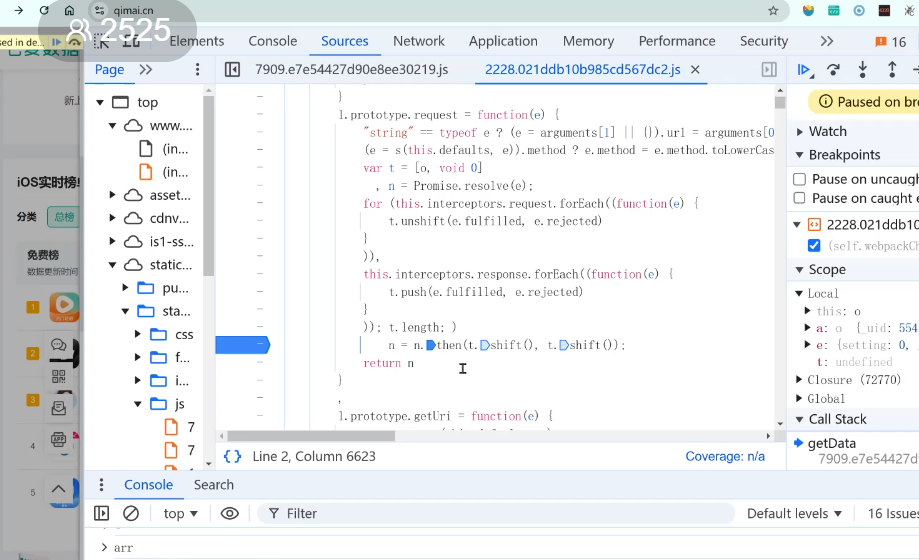Open the Memory panel
919x560 pixels.
(x=588, y=41)
